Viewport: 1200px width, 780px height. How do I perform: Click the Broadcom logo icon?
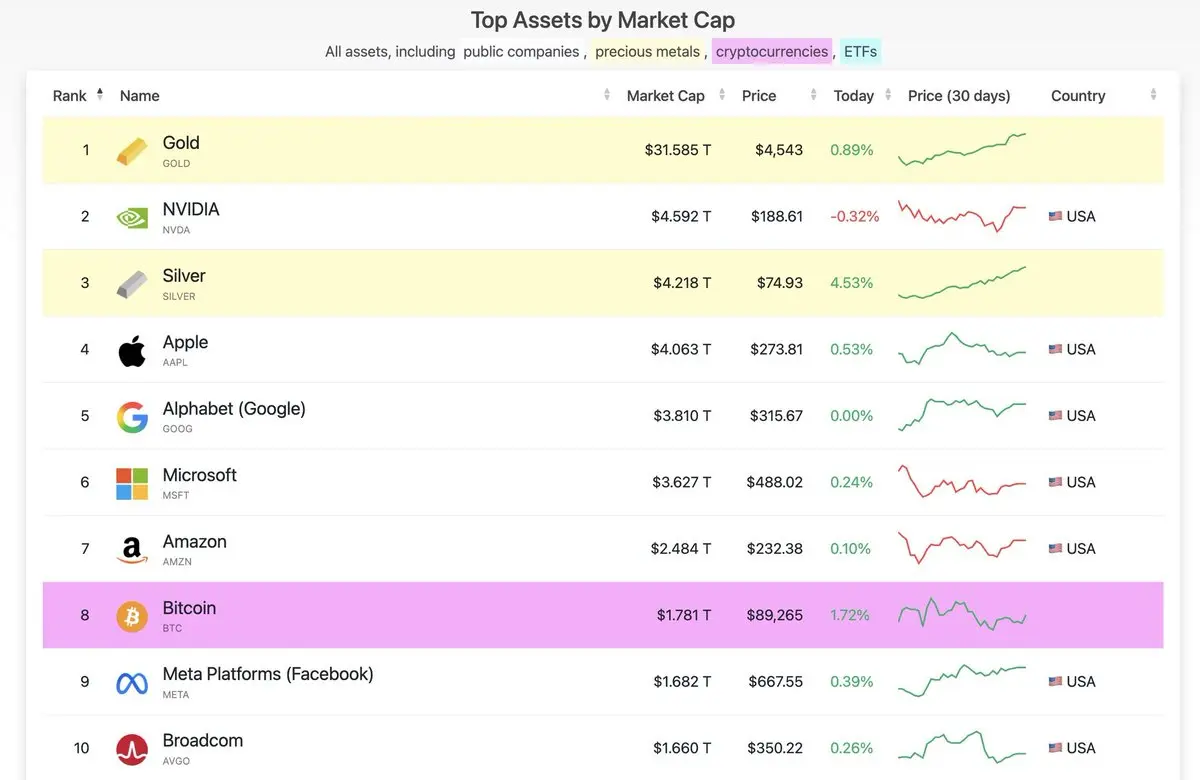pos(132,749)
